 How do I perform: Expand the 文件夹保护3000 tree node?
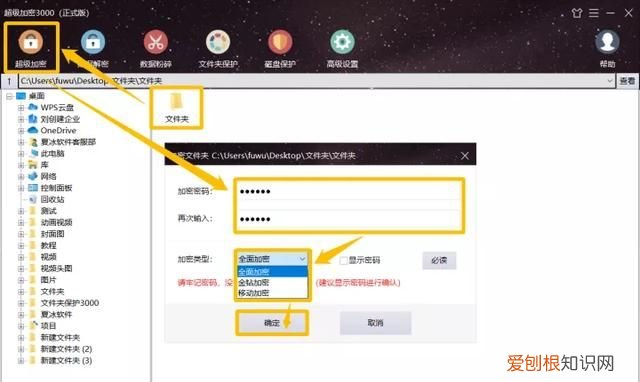[x=21, y=303]
